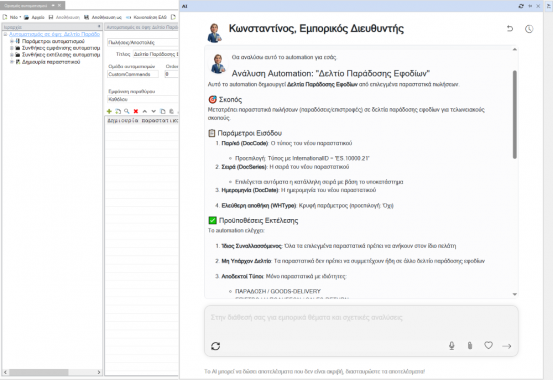Image resolution: width=553 pixels, height=380 pixels.
Task: Click the CustomCommands group field
Action: pos(133,74)
